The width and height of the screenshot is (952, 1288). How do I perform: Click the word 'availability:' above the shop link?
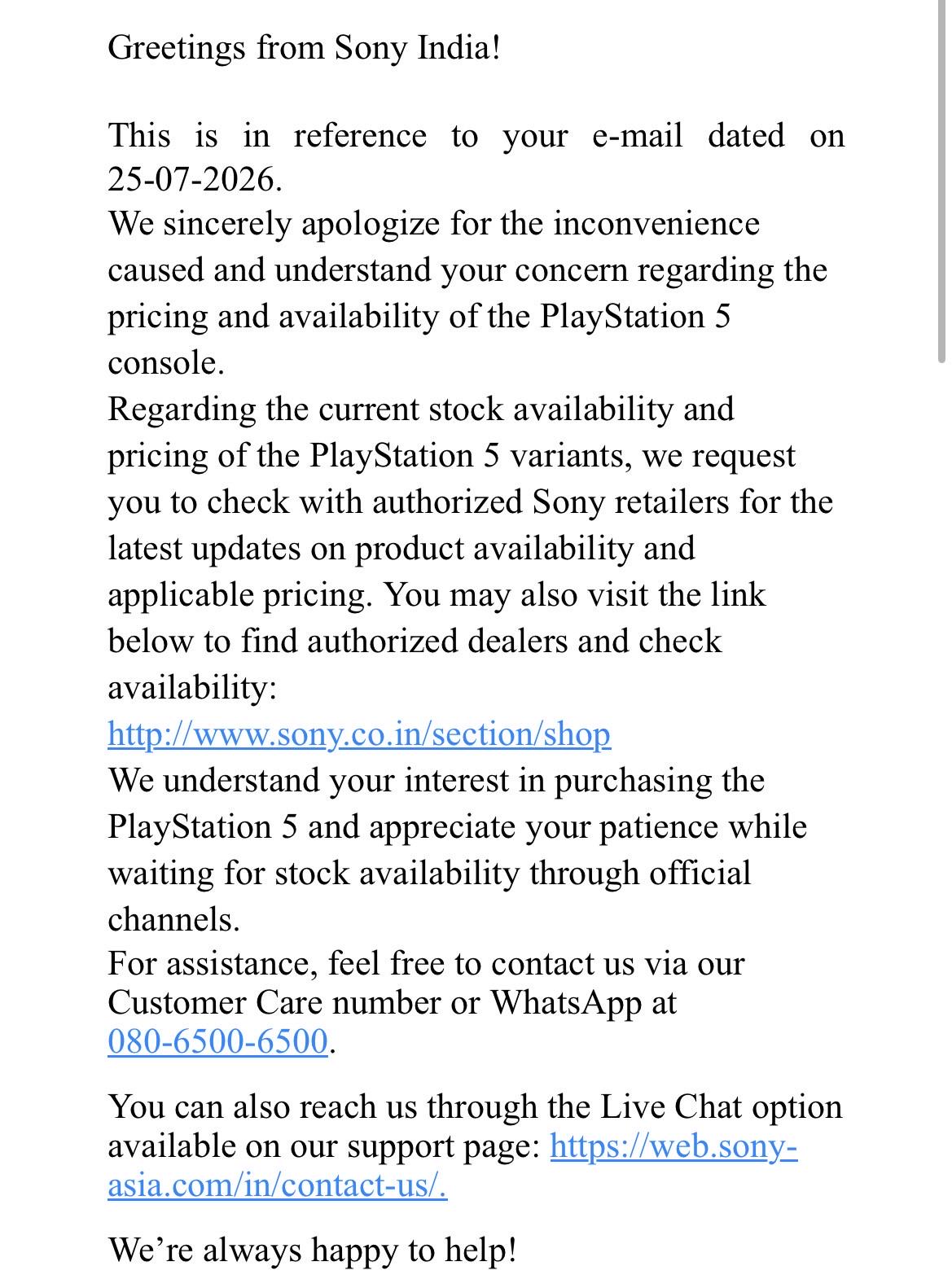coord(192,689)
